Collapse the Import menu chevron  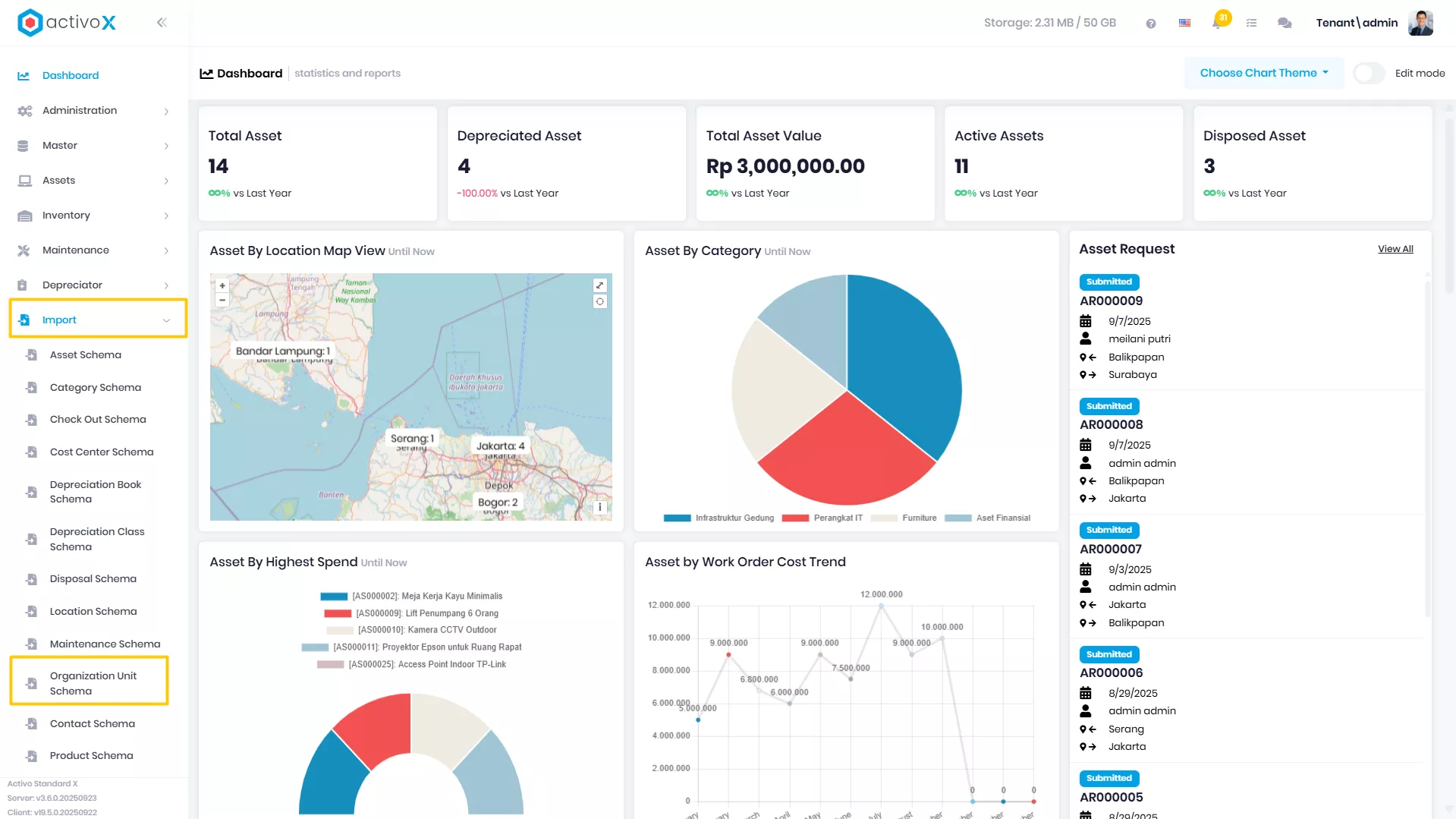[x=166, y=321]
